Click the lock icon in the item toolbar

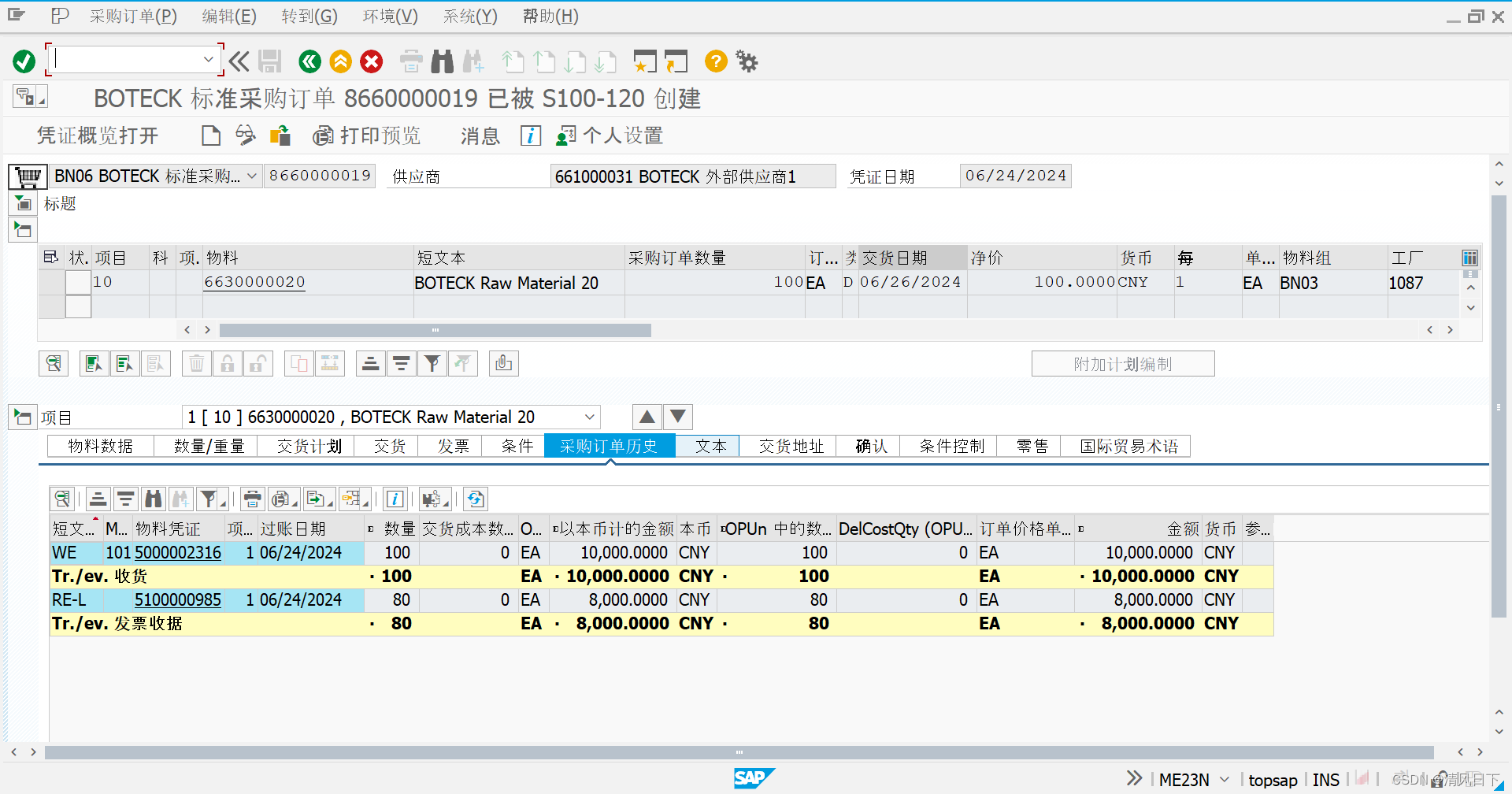pyautogui.click(x=228, y=363)
